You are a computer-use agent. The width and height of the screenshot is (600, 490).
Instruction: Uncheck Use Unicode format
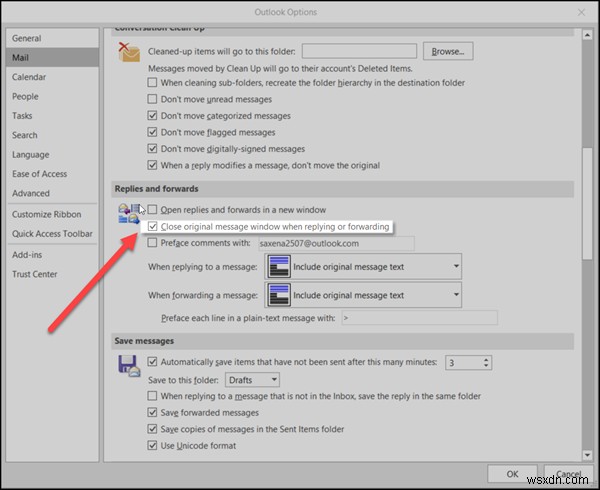click(152, 446)
